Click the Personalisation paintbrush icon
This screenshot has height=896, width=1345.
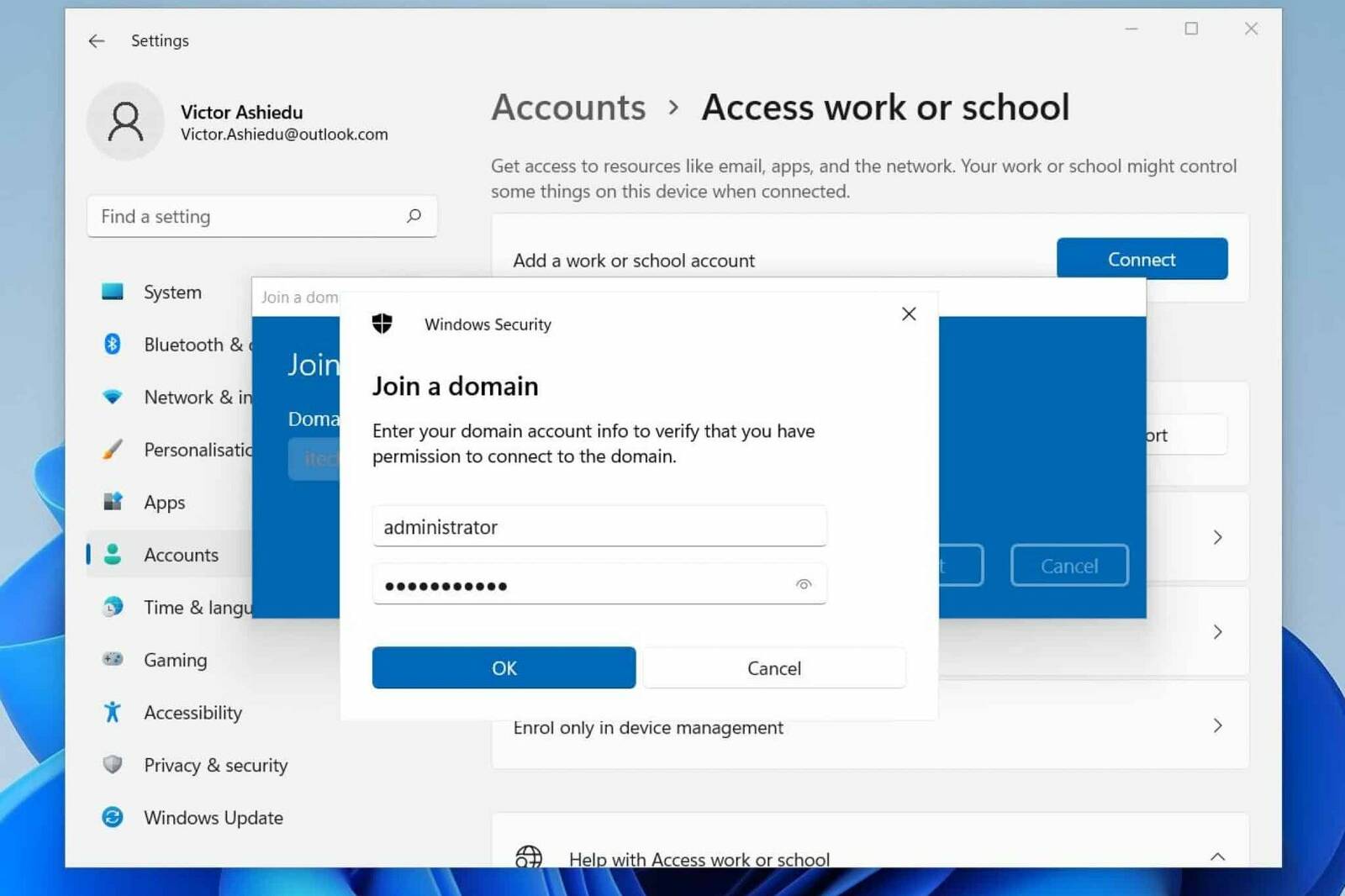[x=112, y=450]
